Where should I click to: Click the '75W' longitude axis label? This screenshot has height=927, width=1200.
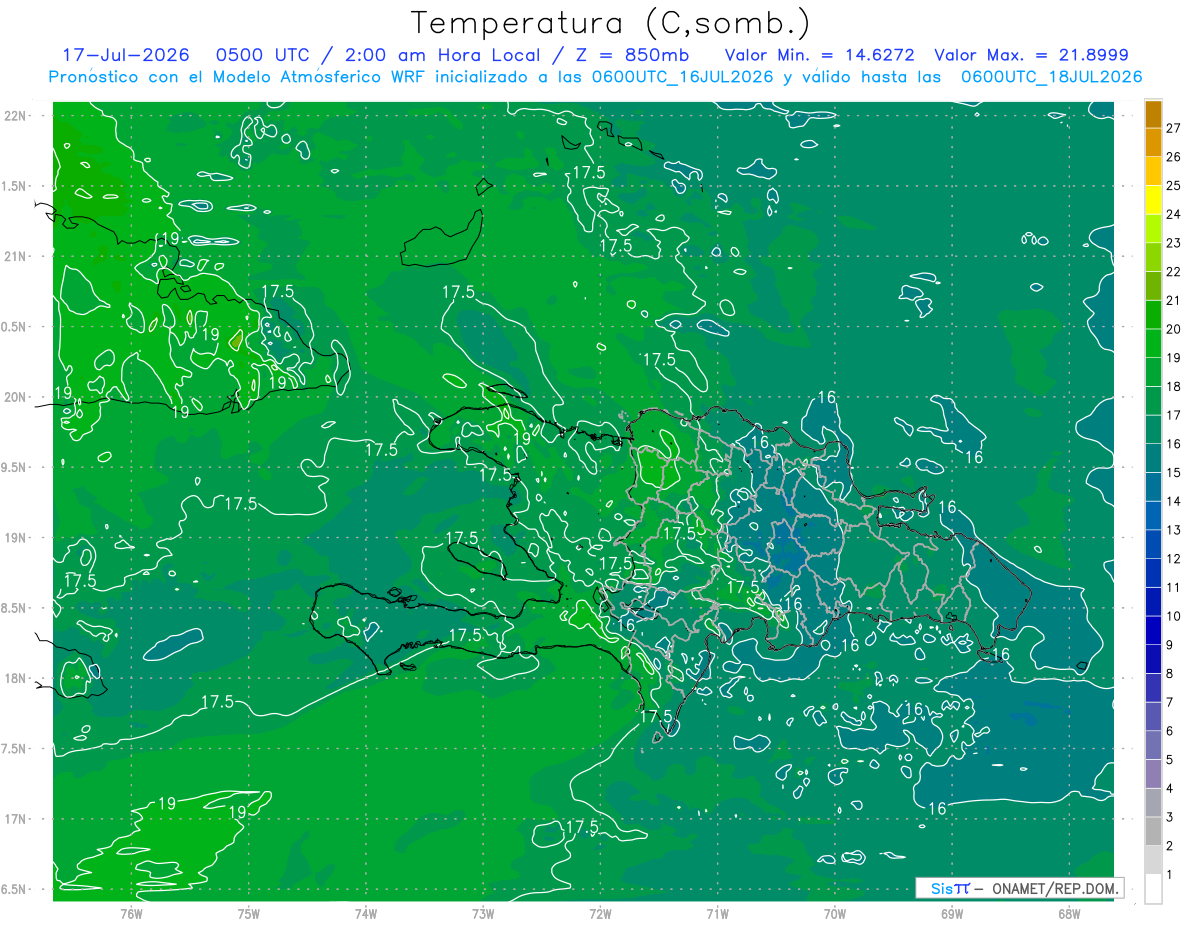pos(249,914)
